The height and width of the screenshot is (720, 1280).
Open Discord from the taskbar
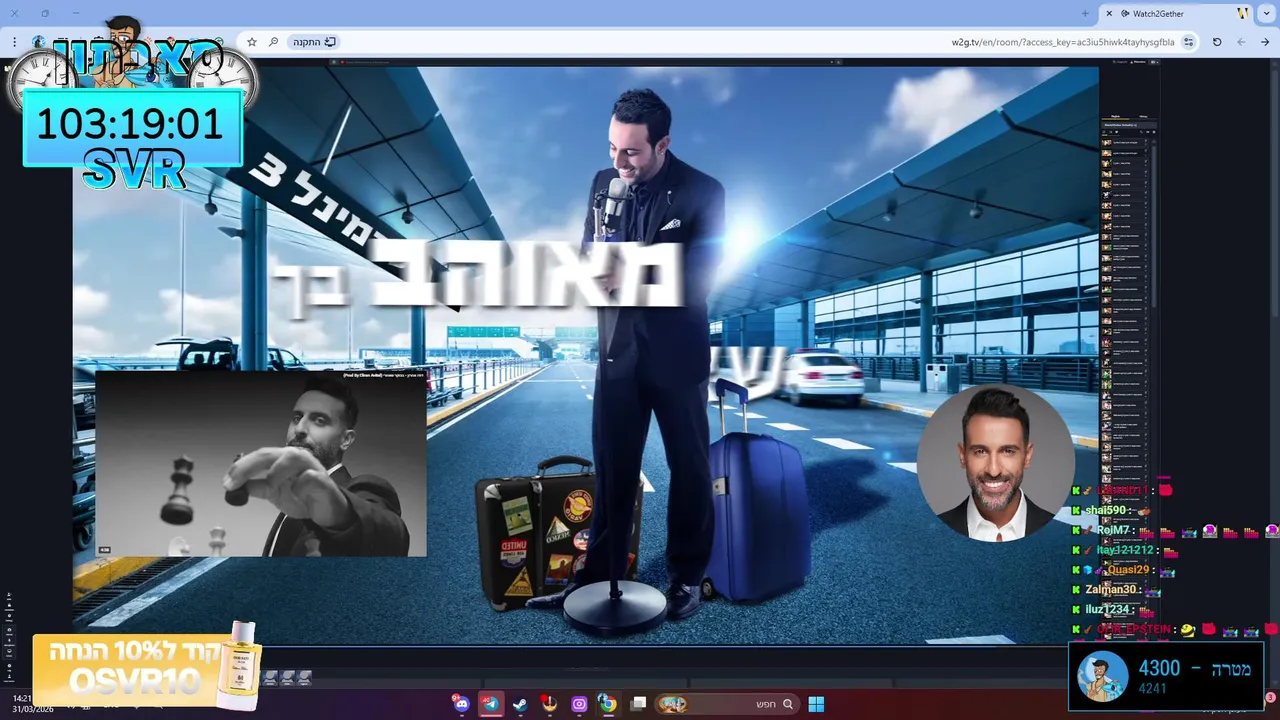(461, 704)
